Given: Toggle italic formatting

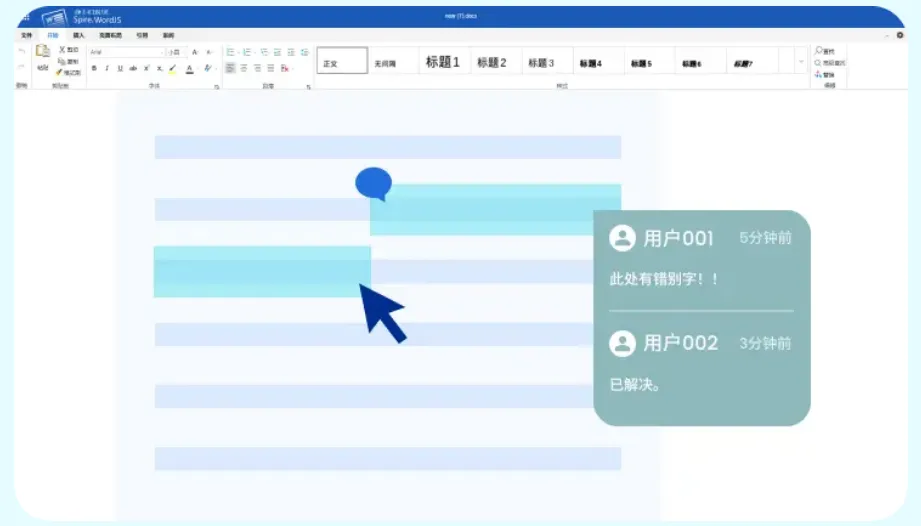Looking at the screenshot, I should click(107, 69).
